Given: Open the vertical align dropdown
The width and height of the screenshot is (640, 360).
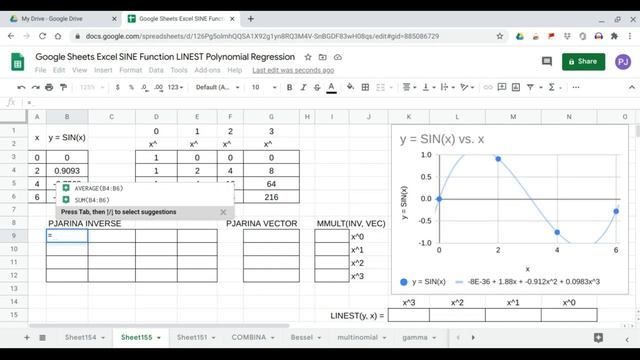Looking at the screenshot, I should coord(429,87).
